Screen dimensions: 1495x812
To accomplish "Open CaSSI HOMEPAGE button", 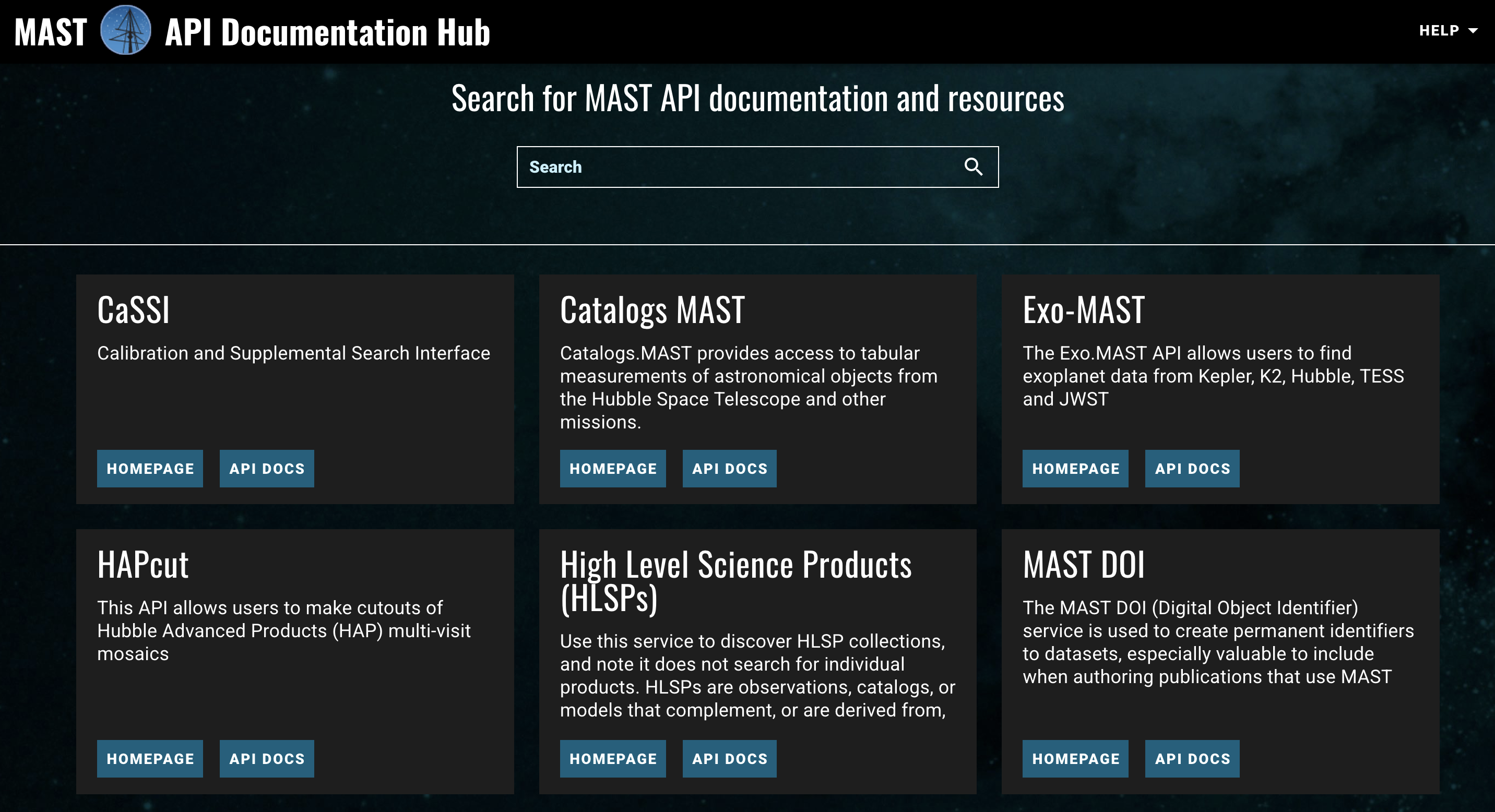I will (150, 469).
